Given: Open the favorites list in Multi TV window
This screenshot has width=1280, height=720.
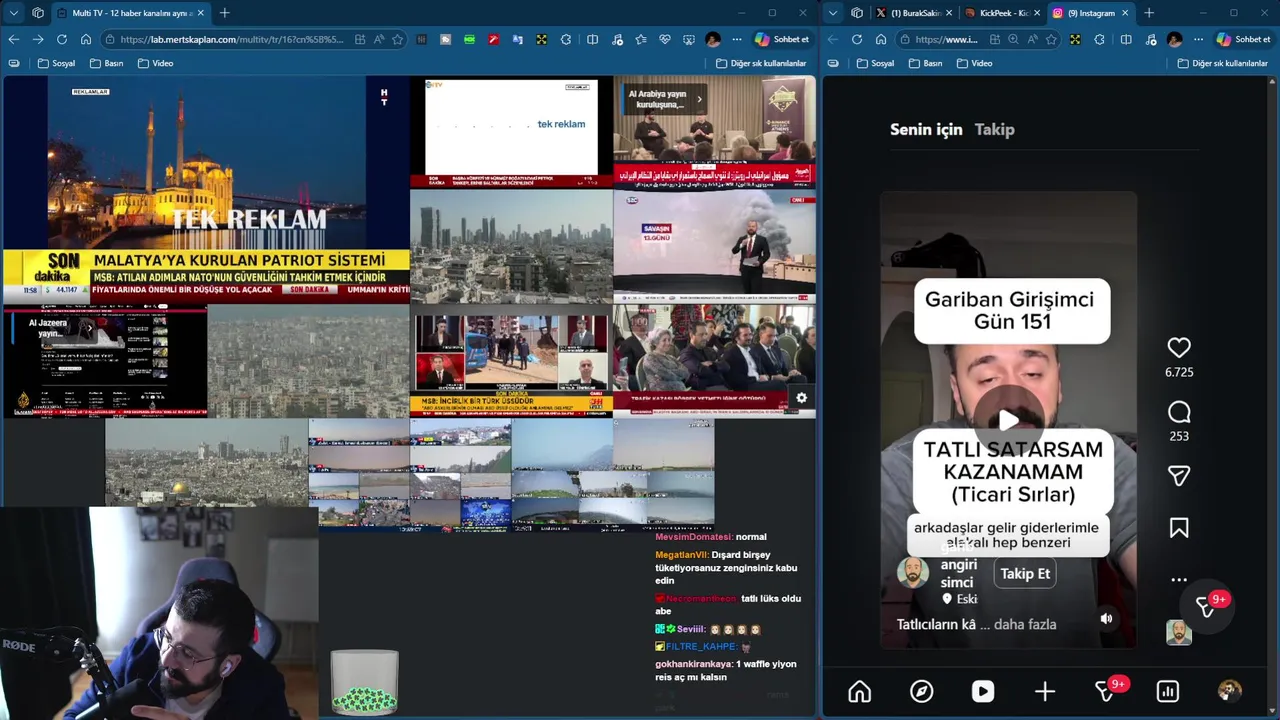Looking at the screenshot, I should pos(641,40).
